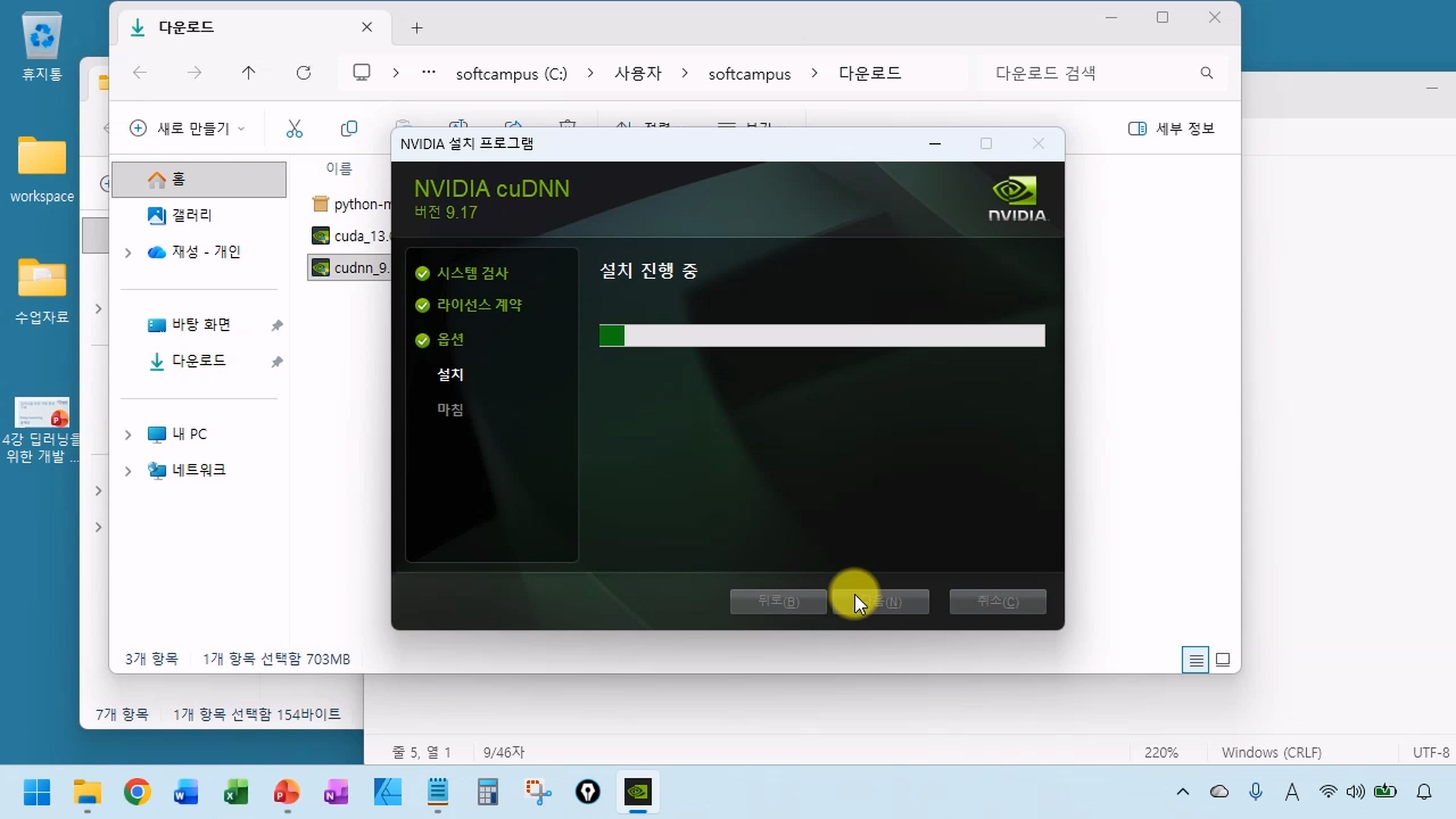Open PowerPoint from taskbar

coord(286,792)
